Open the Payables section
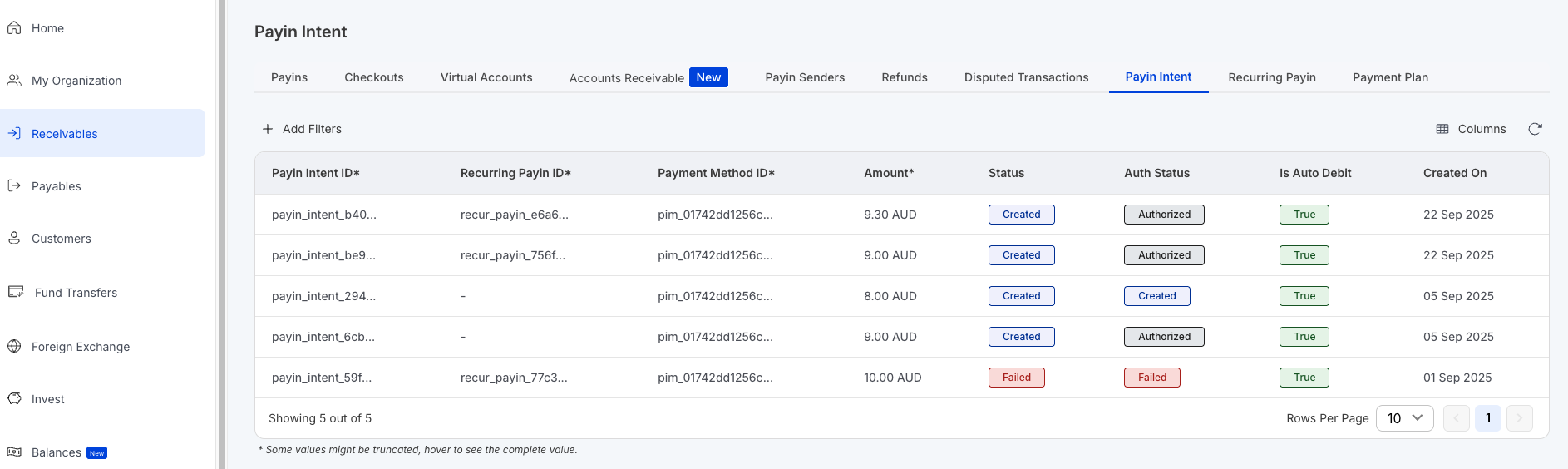Screen dimensions: 1568x469 point(57,186)
